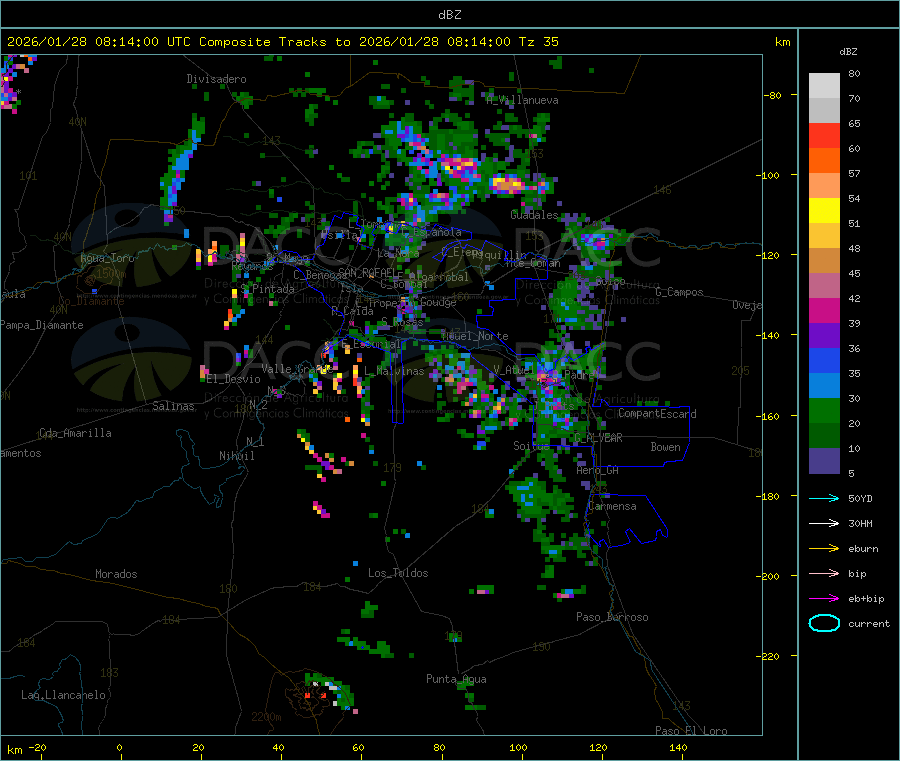
Task: Click the 'Paso_Barroso' map label
Action: tap(612, 617)
